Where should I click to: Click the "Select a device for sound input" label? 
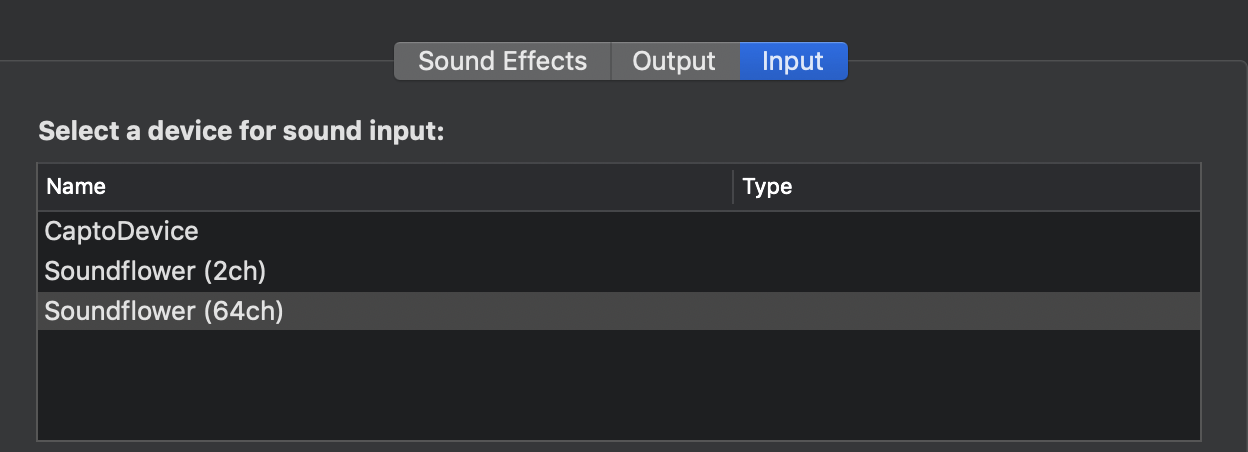pos(240,132)
